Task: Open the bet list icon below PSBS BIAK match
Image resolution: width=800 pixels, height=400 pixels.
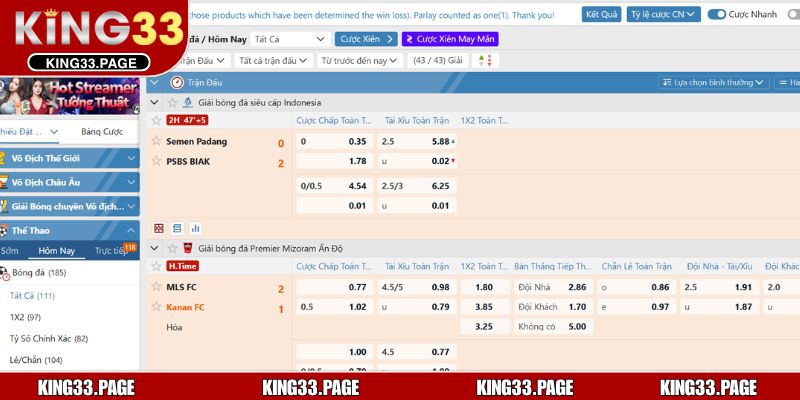Action: 177,228
